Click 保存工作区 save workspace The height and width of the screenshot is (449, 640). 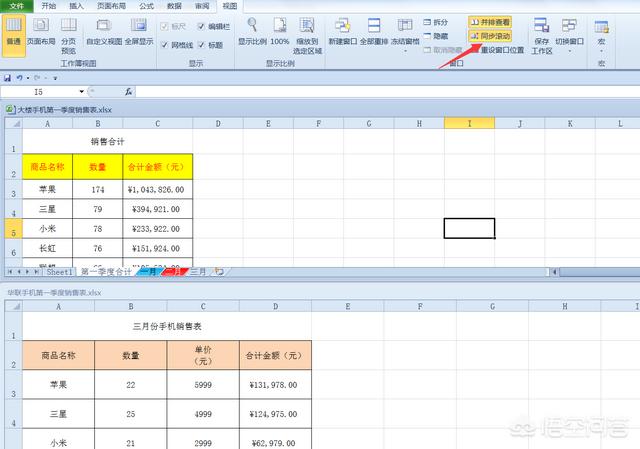point(542,36)
